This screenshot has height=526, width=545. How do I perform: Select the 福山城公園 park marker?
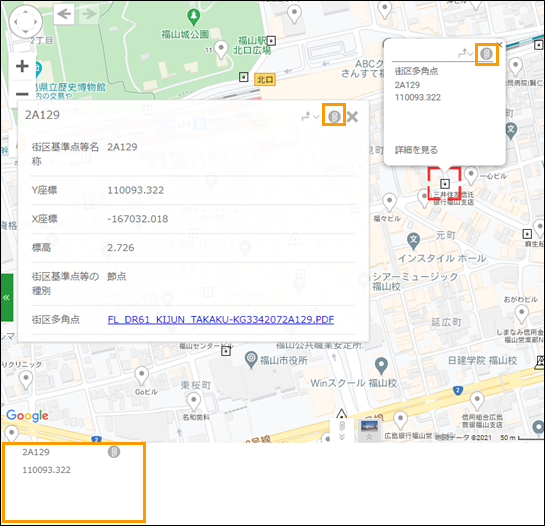point(194,17)
